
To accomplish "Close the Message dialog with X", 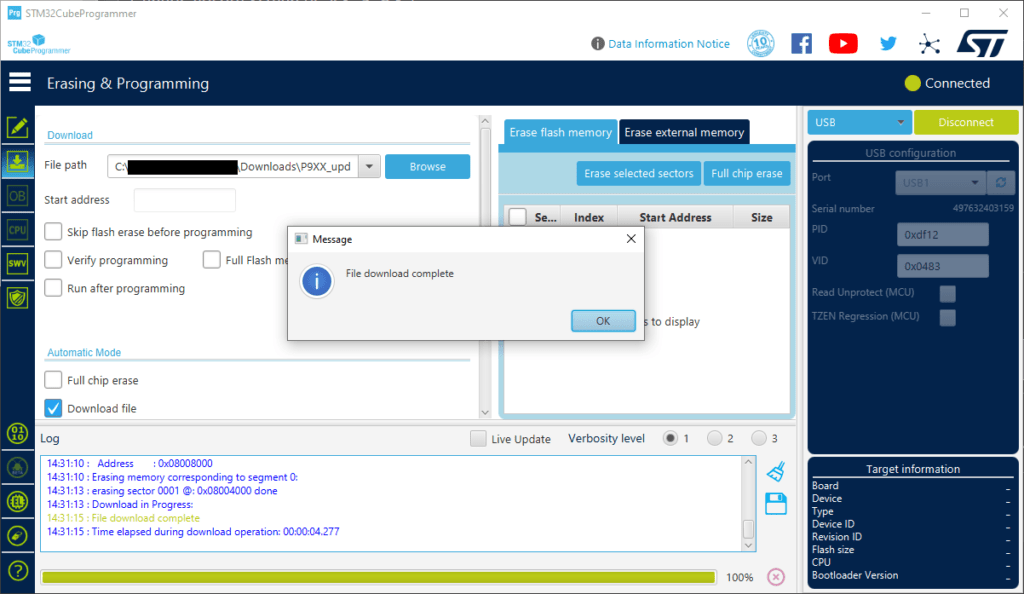I will click(x=631, y=239).
